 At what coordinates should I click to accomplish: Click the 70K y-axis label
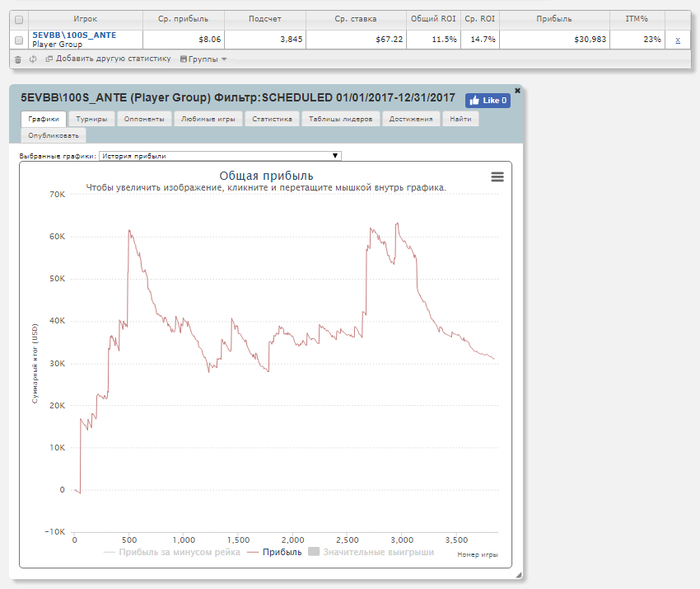tap(57, 195)
